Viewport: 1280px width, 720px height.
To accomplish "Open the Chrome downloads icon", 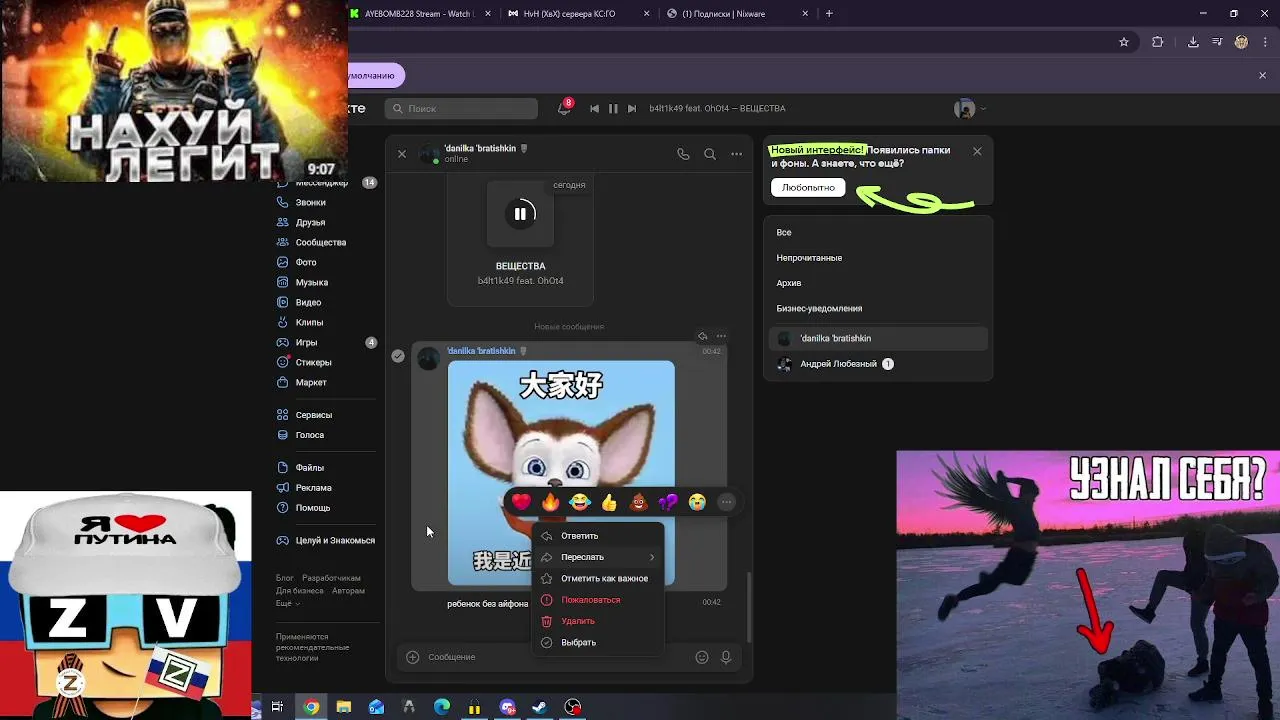I will point(1193,42).
